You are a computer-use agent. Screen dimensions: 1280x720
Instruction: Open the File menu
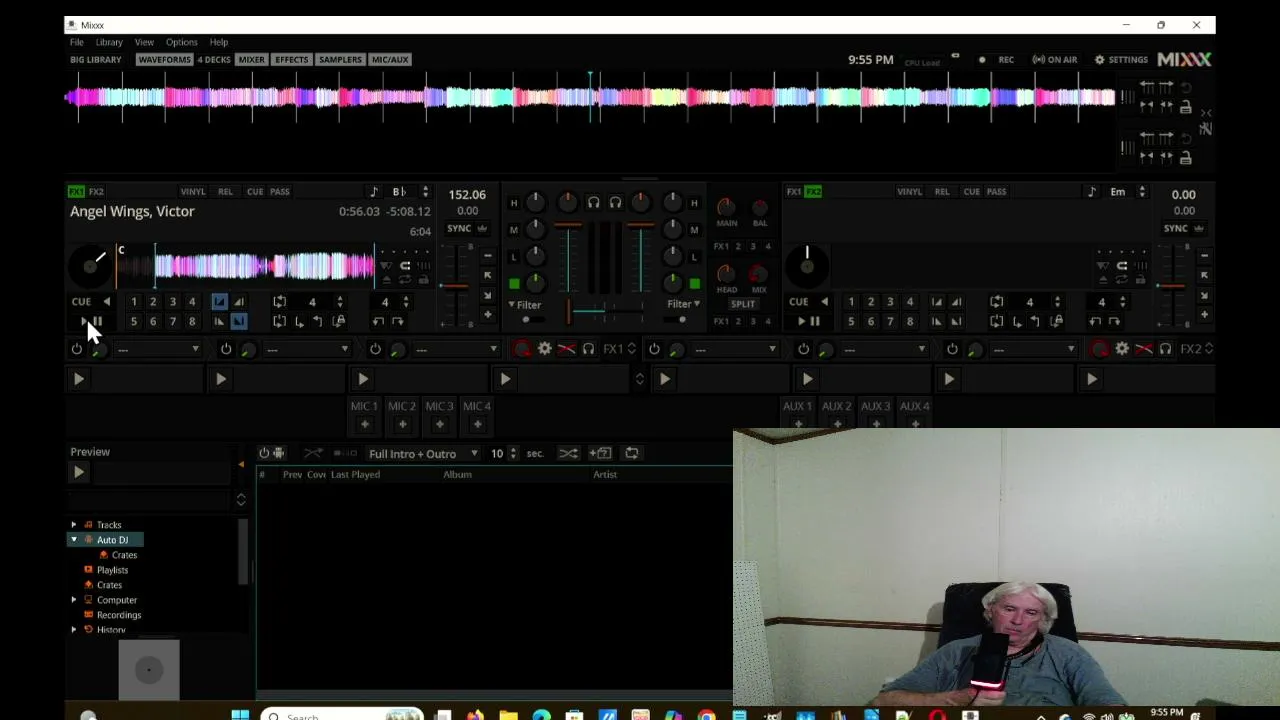(x=76, y=42)
